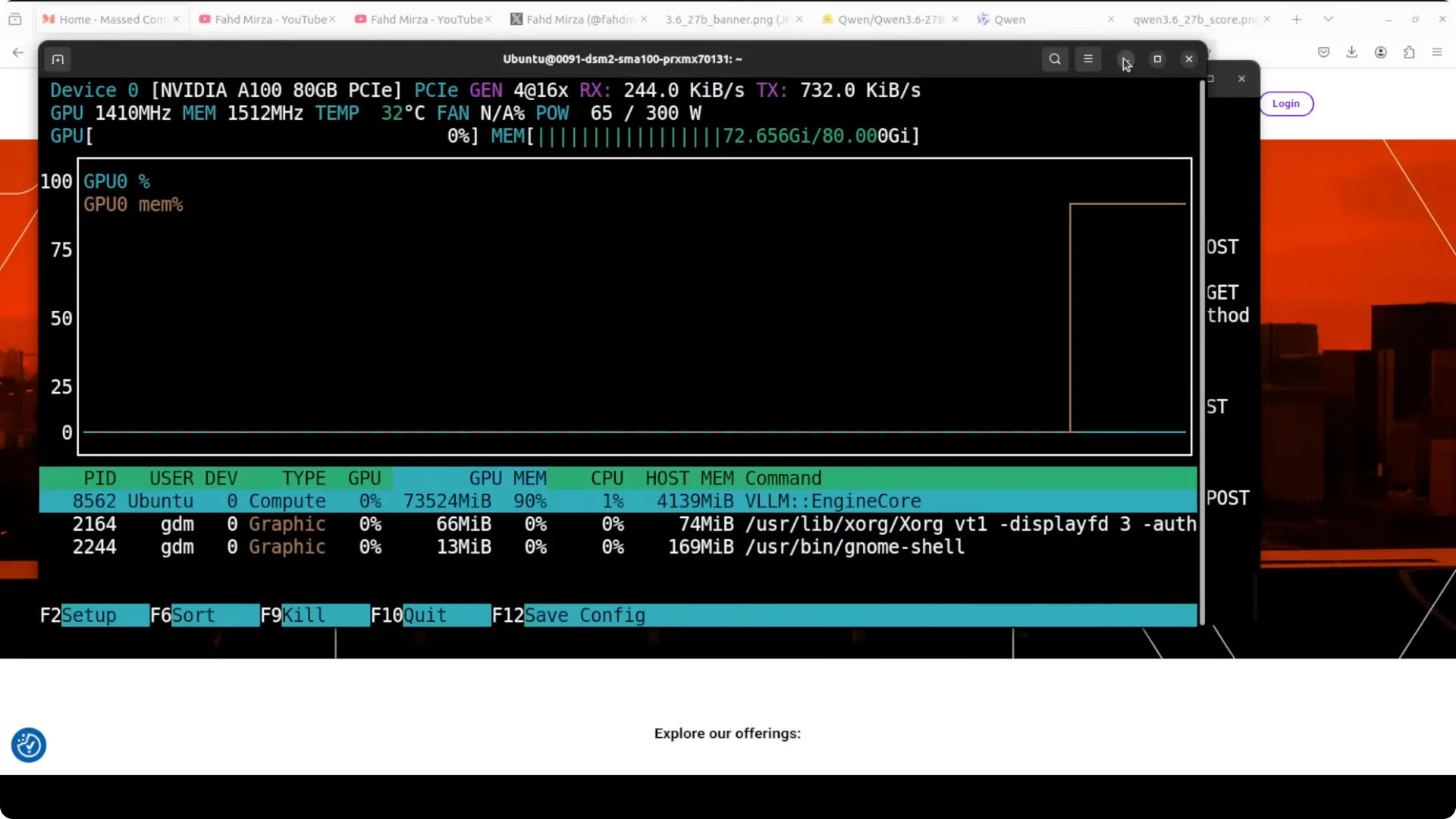Open the Firefox tab view icon
The height and width of the screenshot is (819, 1456).
15,20
